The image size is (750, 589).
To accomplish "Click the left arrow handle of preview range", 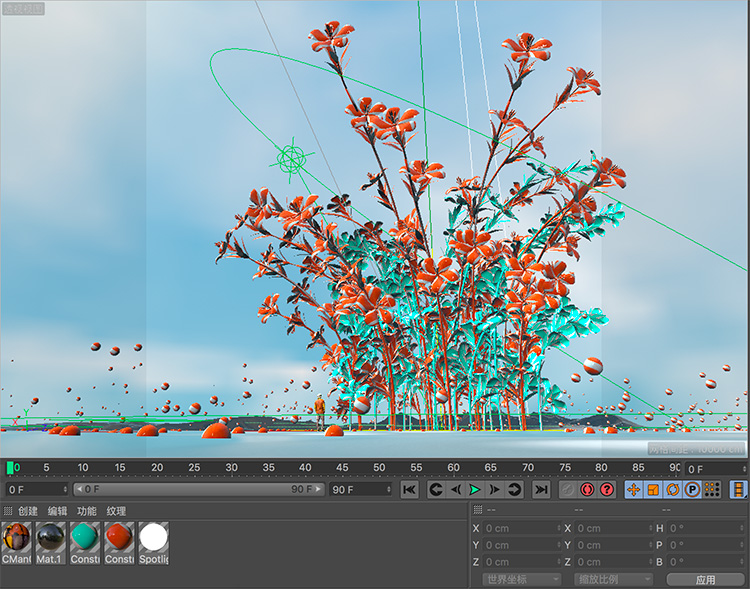I will [x=79, y=489].
